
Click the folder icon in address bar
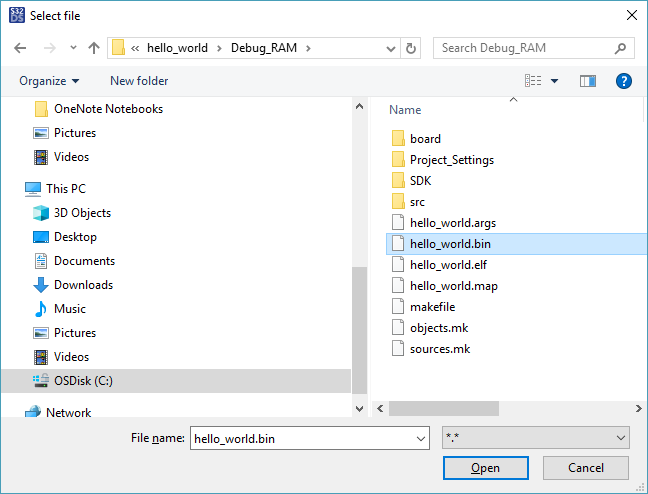(118, 48)
